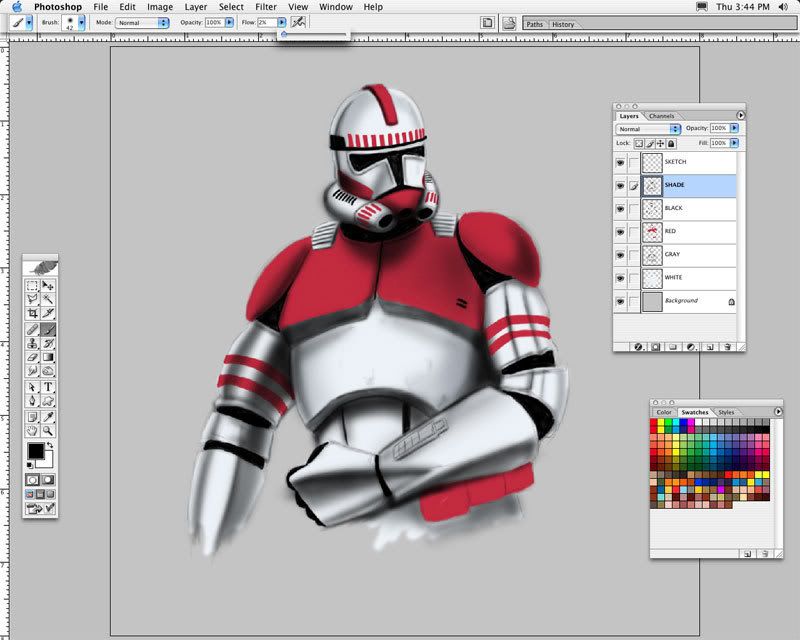Select the History Brush tool
The image size is (800, 640).
pos(48,343)
